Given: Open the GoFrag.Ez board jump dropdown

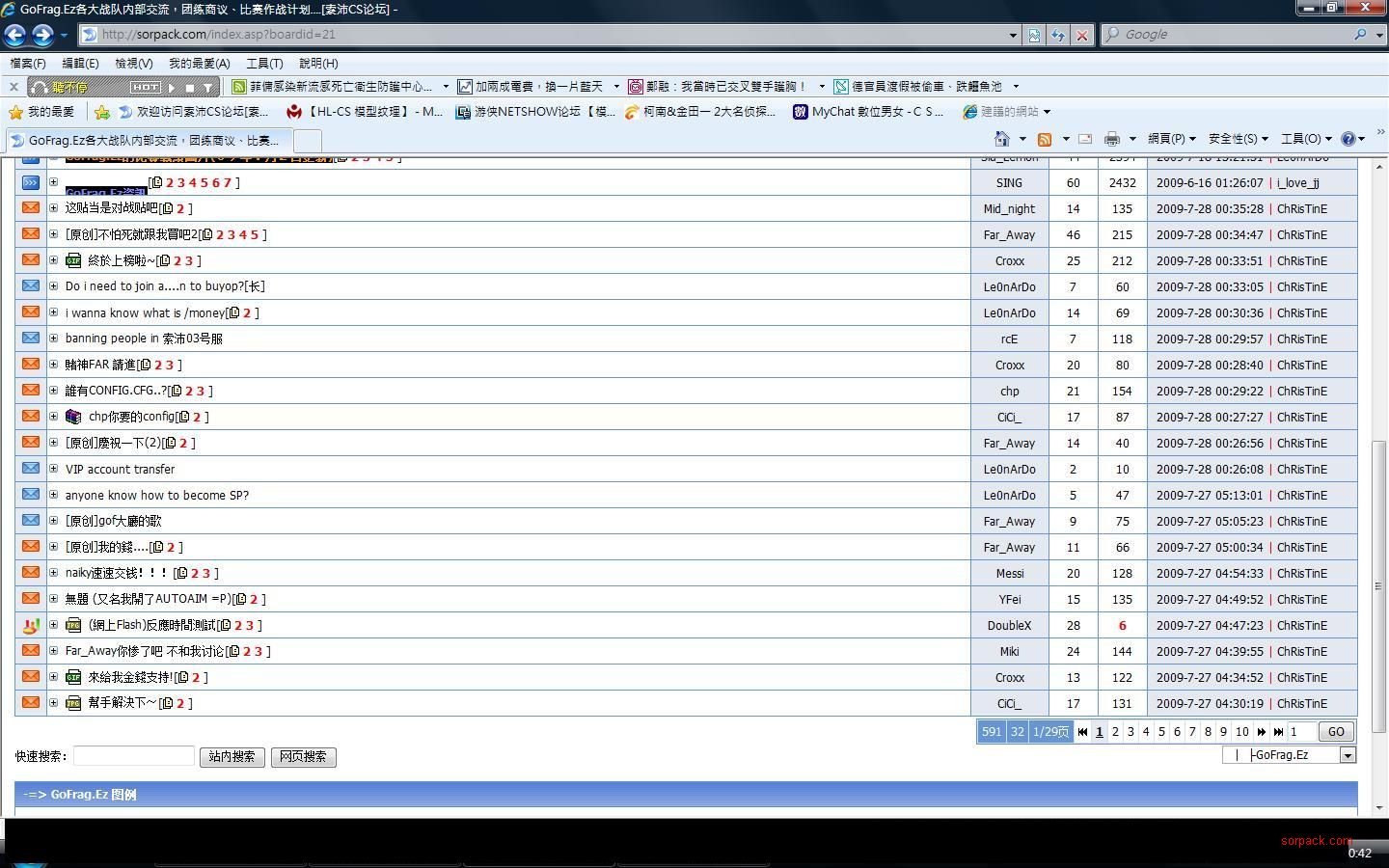Looking at the screenshot, I should point(1348,755).
